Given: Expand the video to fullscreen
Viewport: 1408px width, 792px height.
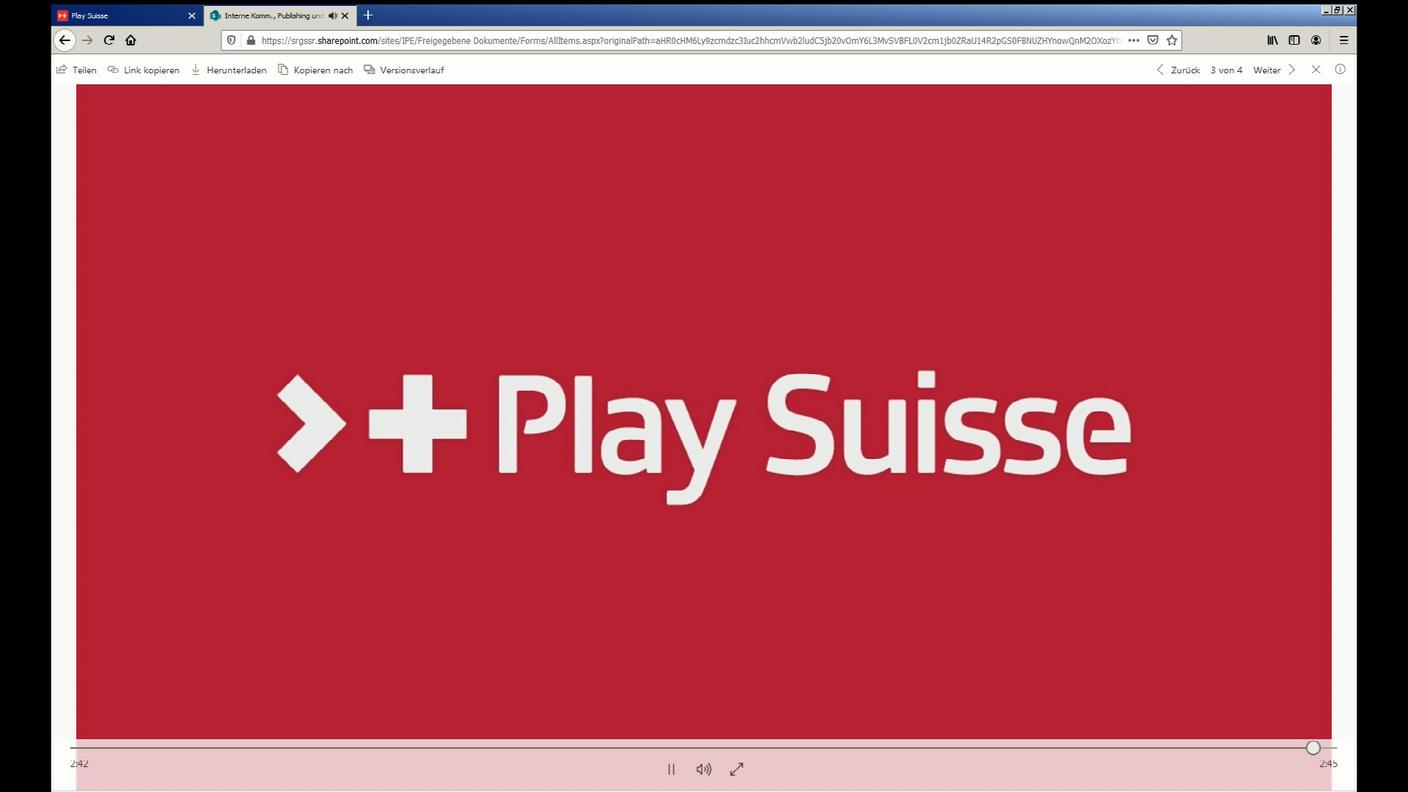Looking at the screenshot, I should point(737,769).
